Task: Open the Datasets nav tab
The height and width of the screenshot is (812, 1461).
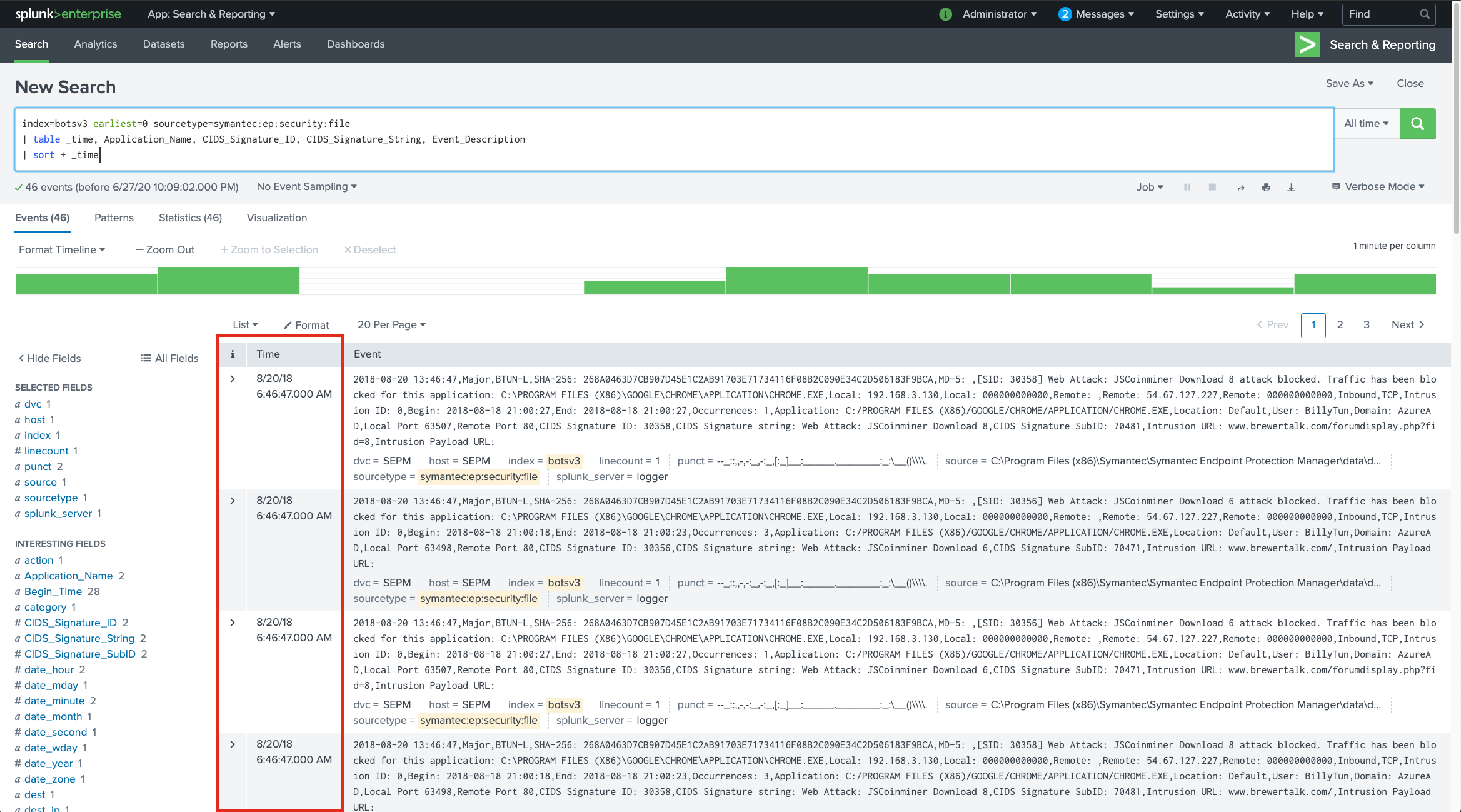Action: 164,44
